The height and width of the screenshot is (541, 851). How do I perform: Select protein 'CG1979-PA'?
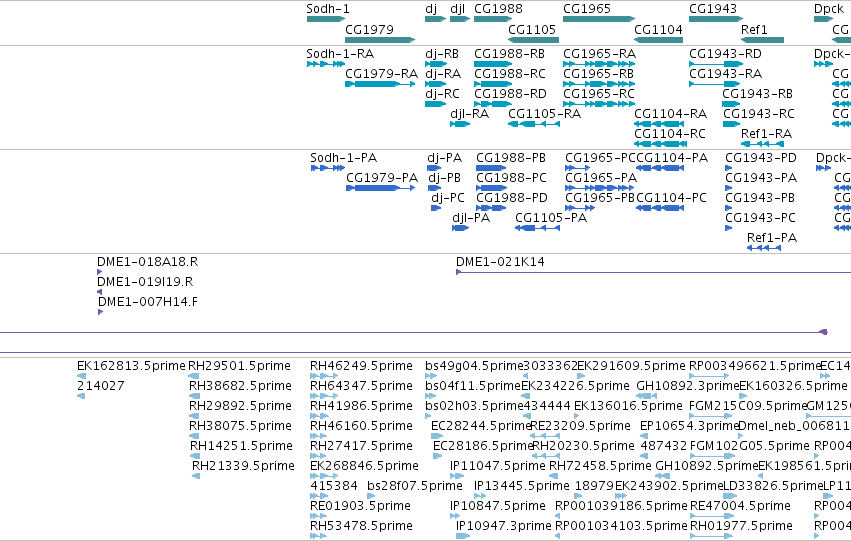tap(382, 178)
